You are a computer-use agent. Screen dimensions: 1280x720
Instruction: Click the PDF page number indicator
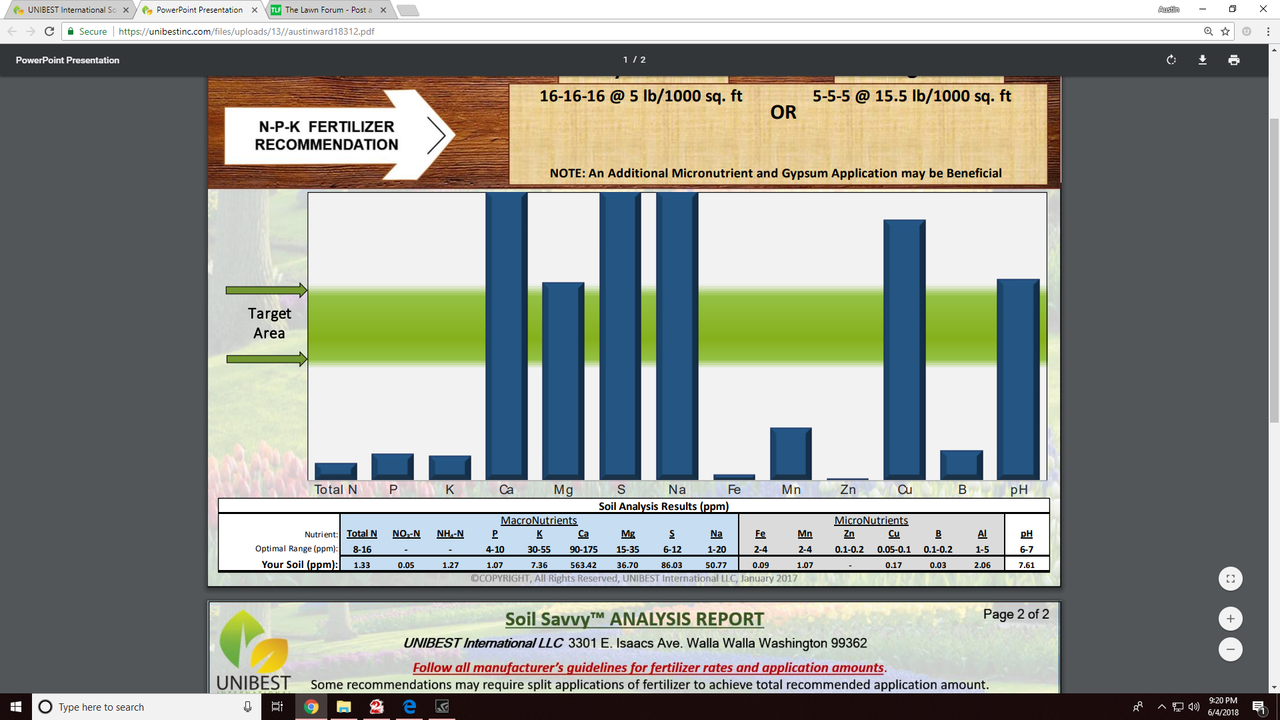tap(634, 60)
